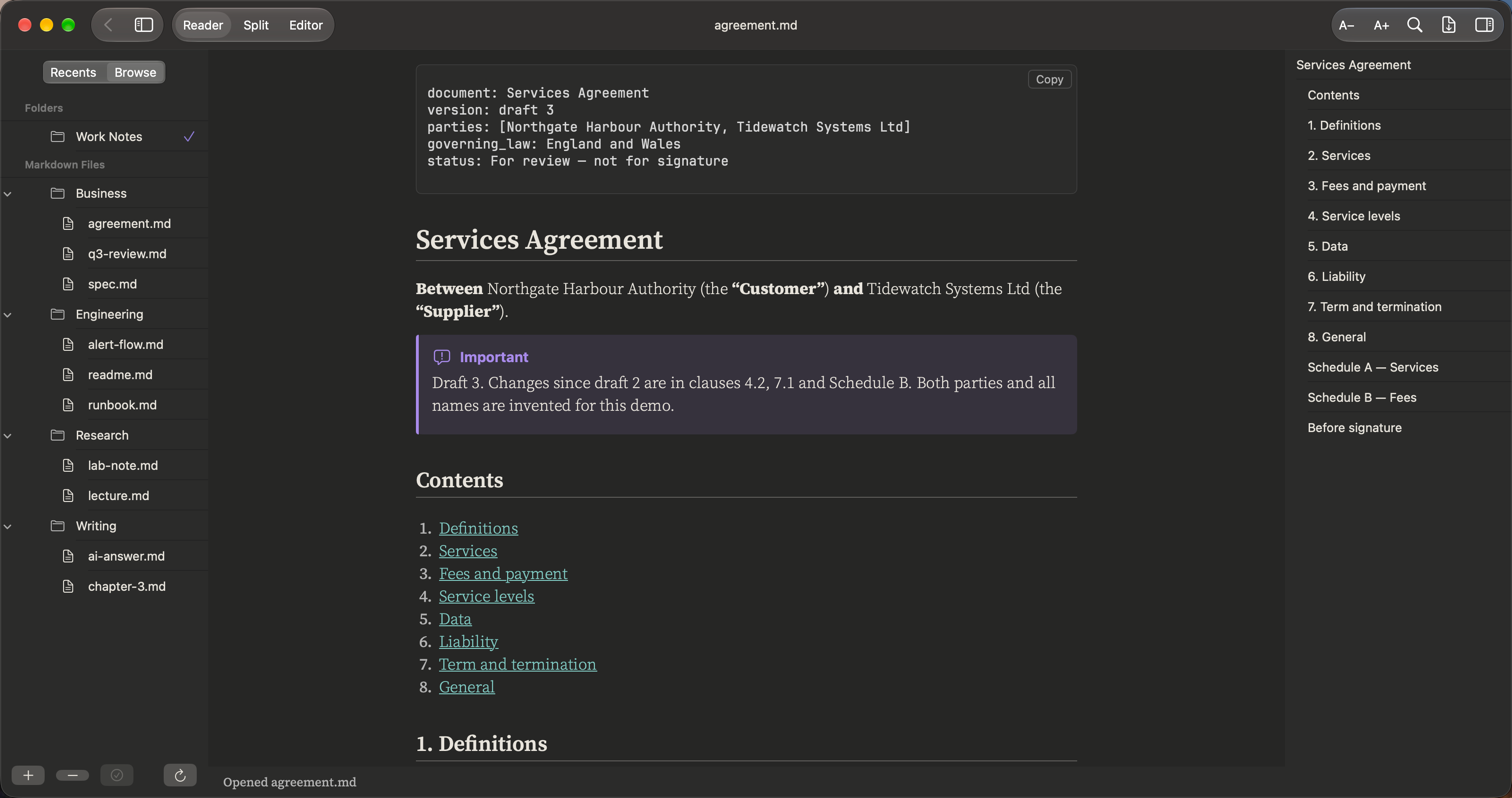The image size is (1512, 798).
Task: Open readme.md in the file tree
Action: click(x=120, y=375)
